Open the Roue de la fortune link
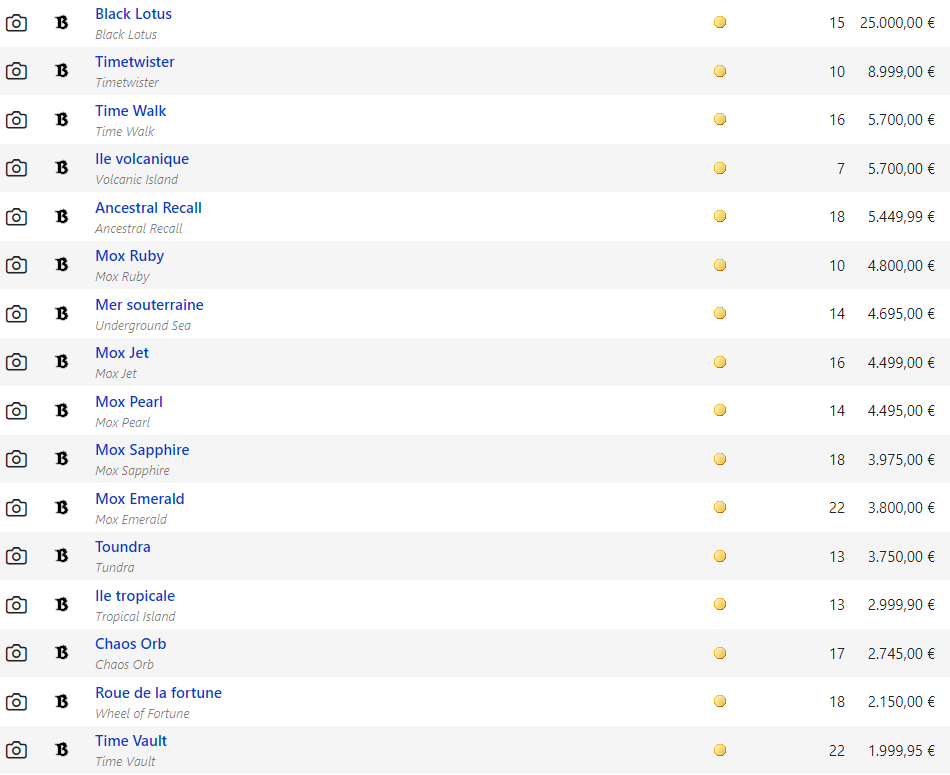Viewport: 950px width, 775px height. tap(158, 693)
